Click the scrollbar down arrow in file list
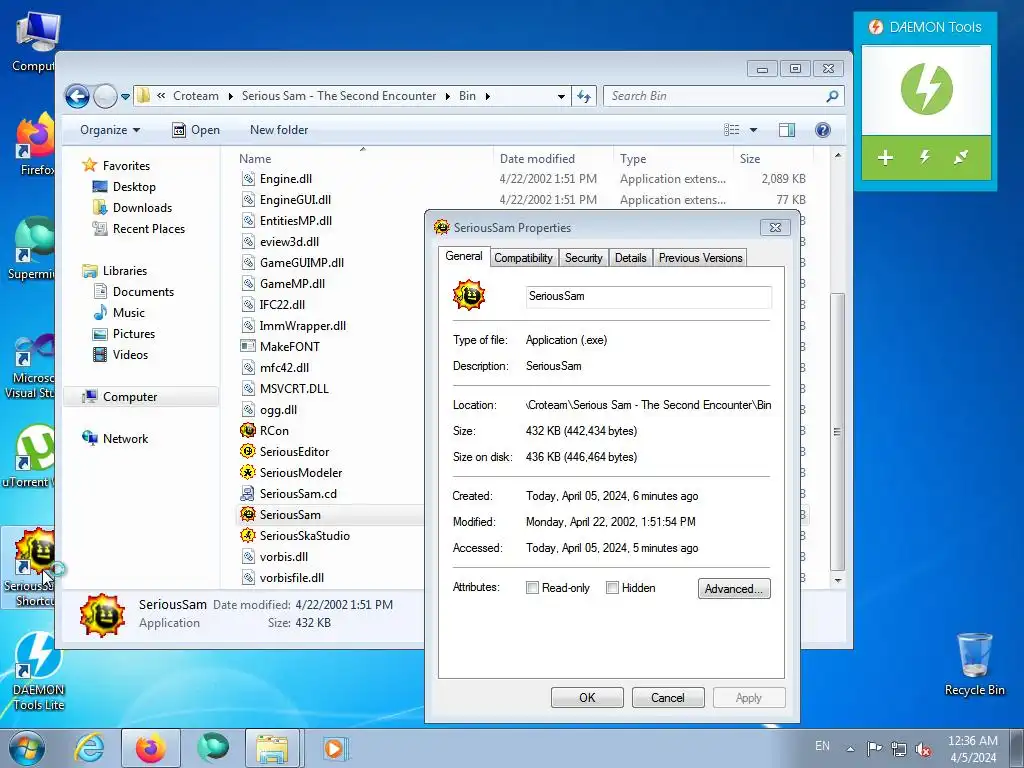The image size is (1024, 768). 837,580
